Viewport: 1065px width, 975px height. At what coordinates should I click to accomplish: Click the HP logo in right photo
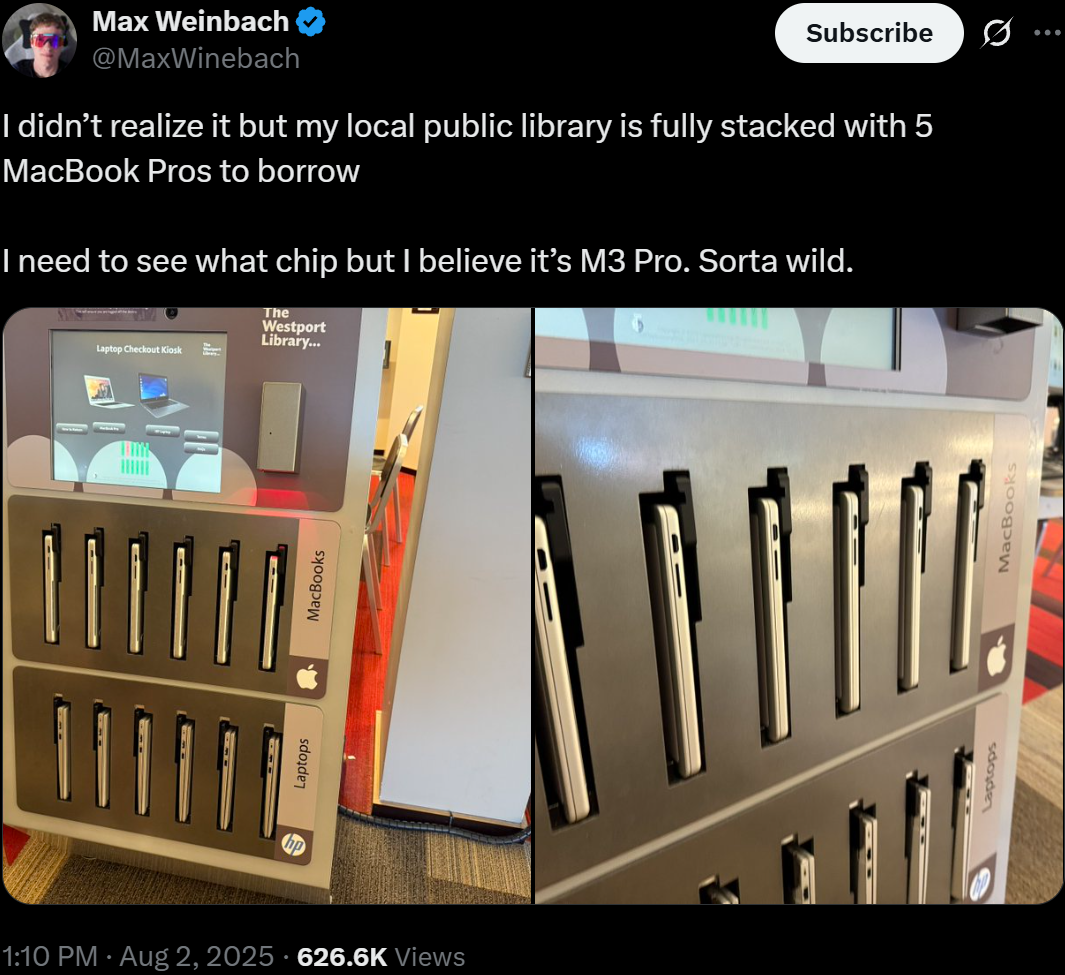pyautogui.click(x=980, y=884)
